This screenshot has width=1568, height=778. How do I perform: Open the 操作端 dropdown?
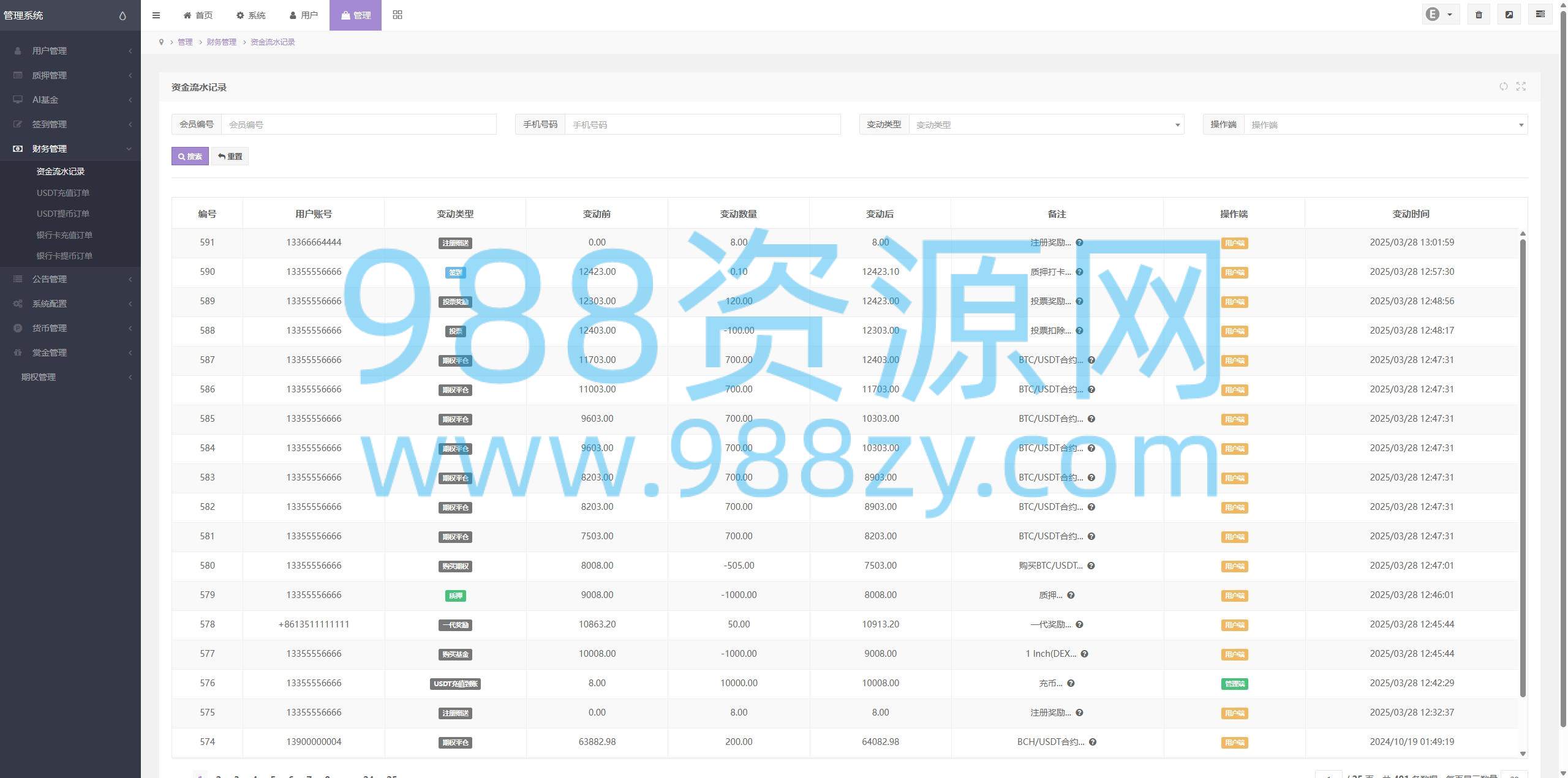[x=1385, y=124]
